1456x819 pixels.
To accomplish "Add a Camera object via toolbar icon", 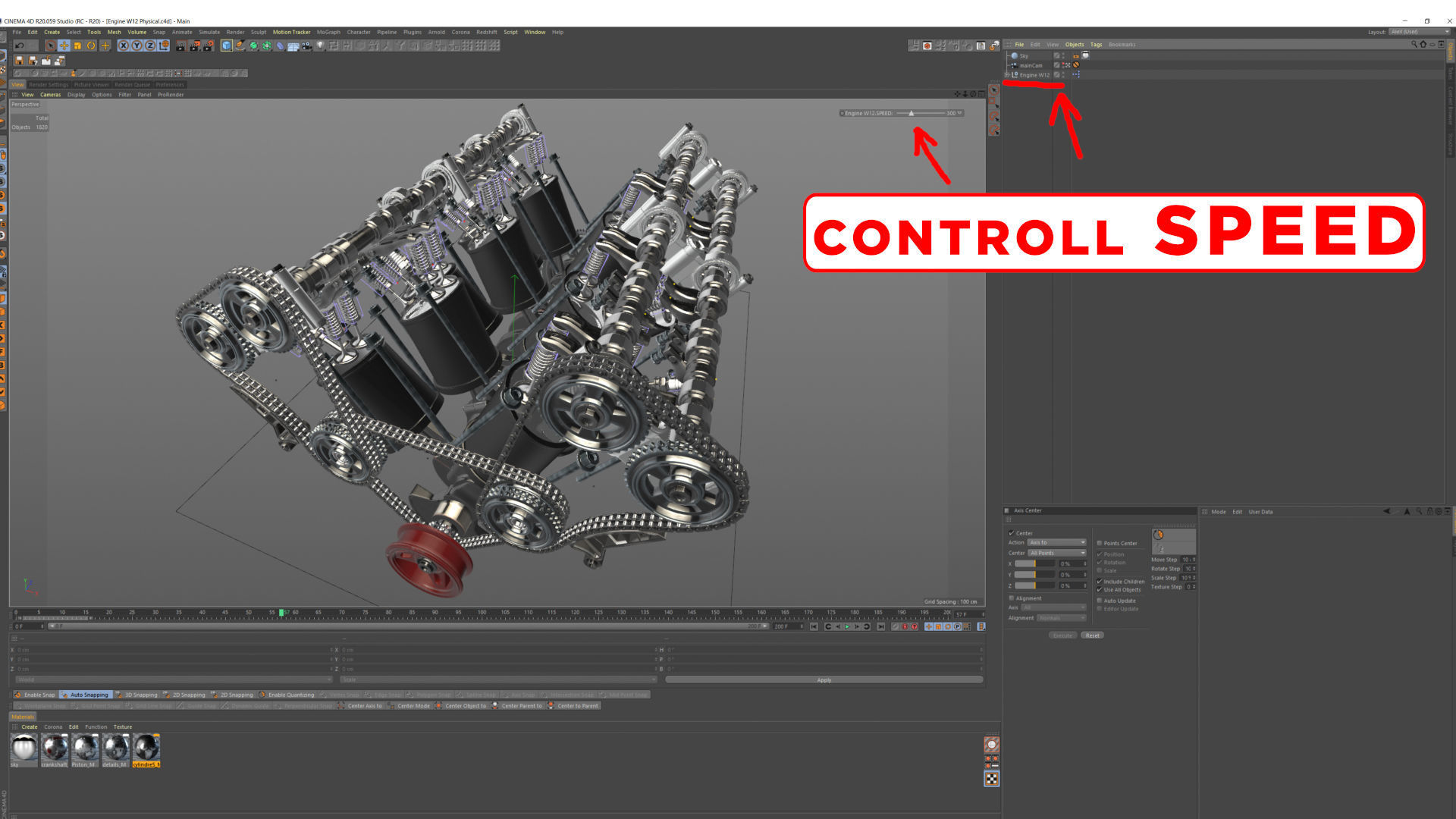I will 307,45.
